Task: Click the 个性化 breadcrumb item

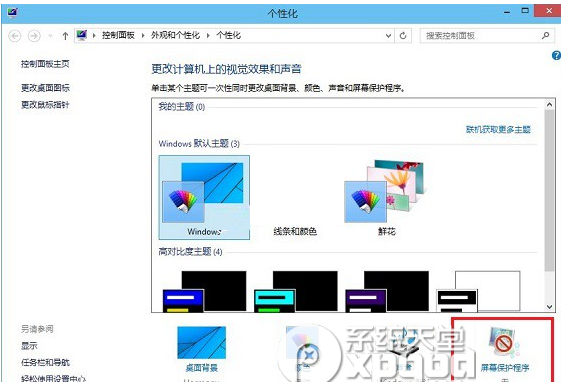Action: tap(229, 35)
